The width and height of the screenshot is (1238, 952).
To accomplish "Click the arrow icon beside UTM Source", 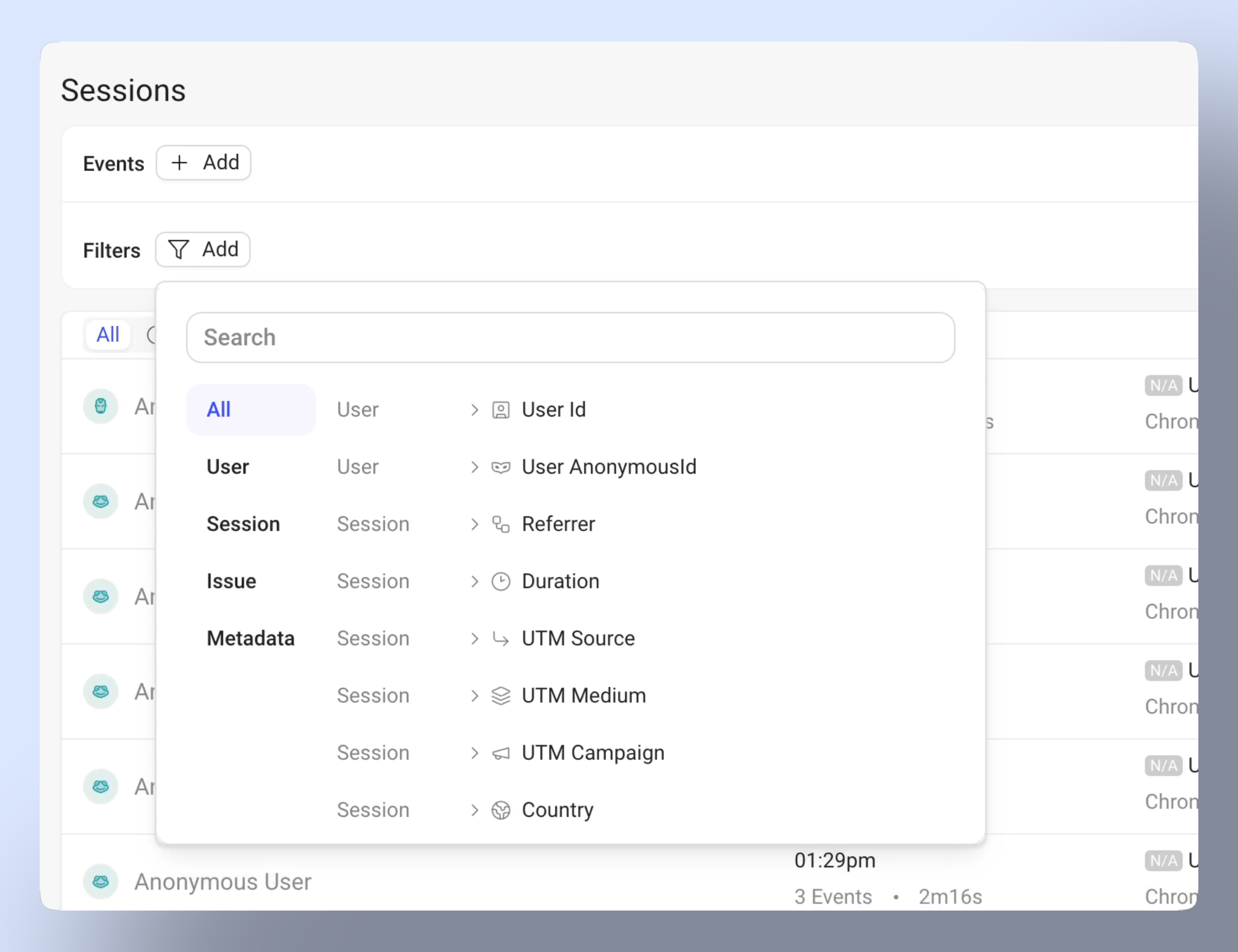I will click(501, 639).
